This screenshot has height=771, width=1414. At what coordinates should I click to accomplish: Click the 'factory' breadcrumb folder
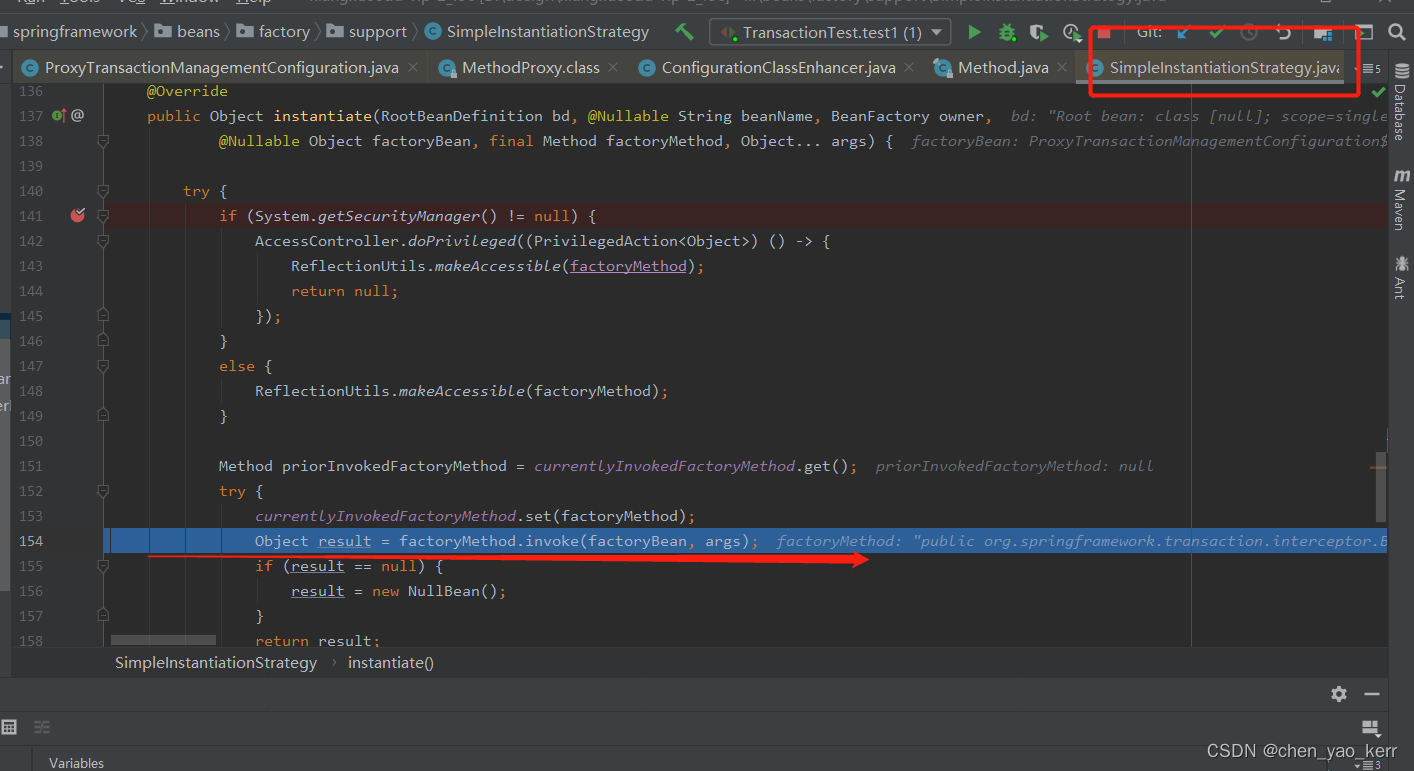coord(273,32)
